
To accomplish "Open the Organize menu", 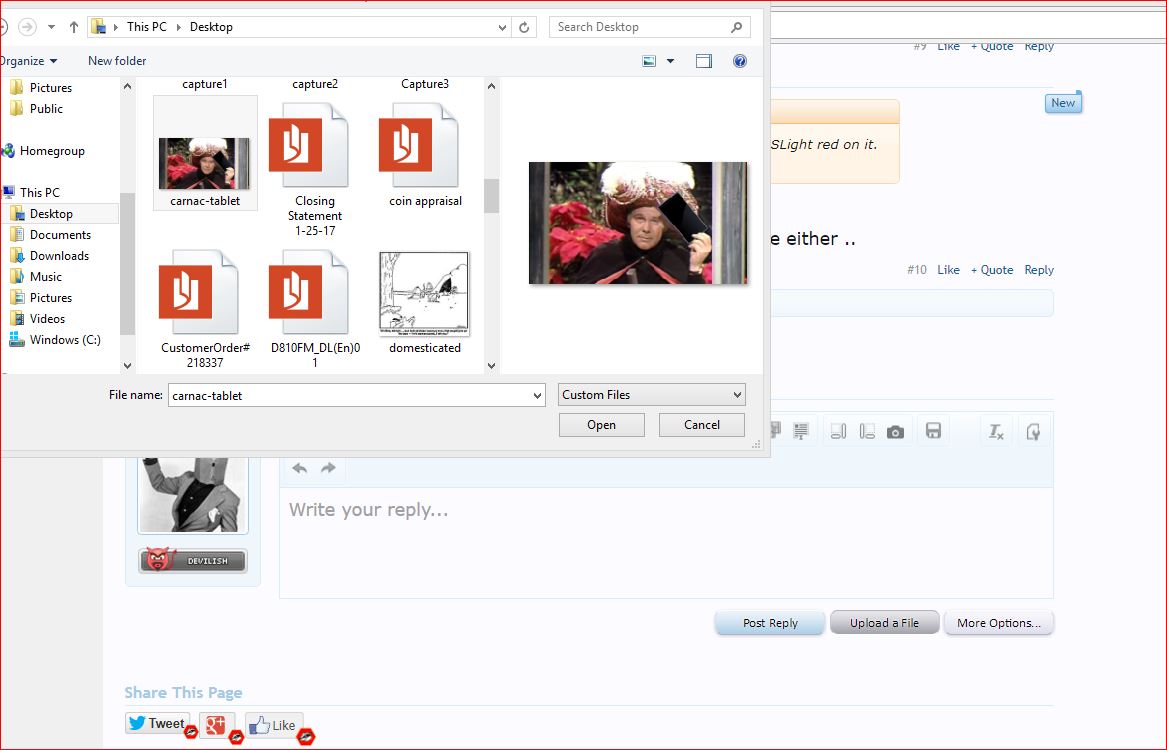I will coord(28,61).
